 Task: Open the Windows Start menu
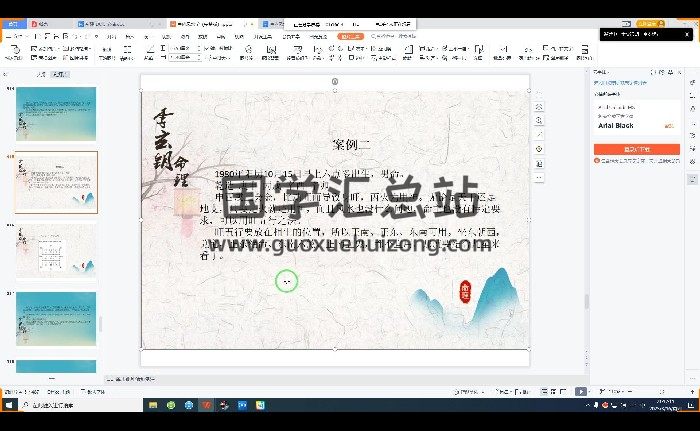pyautogui.click(x=8, y=405)
